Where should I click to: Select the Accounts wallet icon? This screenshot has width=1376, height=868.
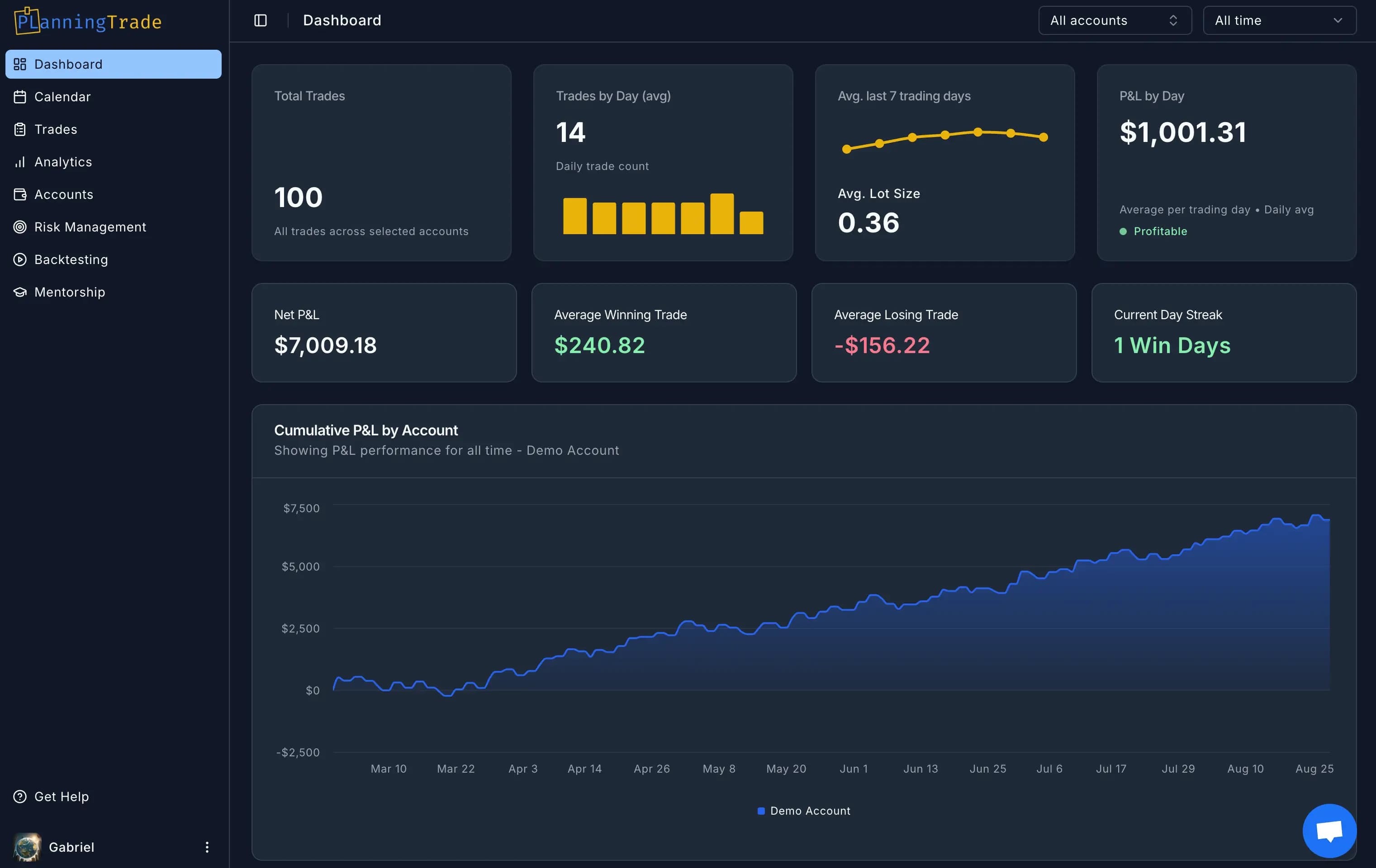(x=20, y=194)
